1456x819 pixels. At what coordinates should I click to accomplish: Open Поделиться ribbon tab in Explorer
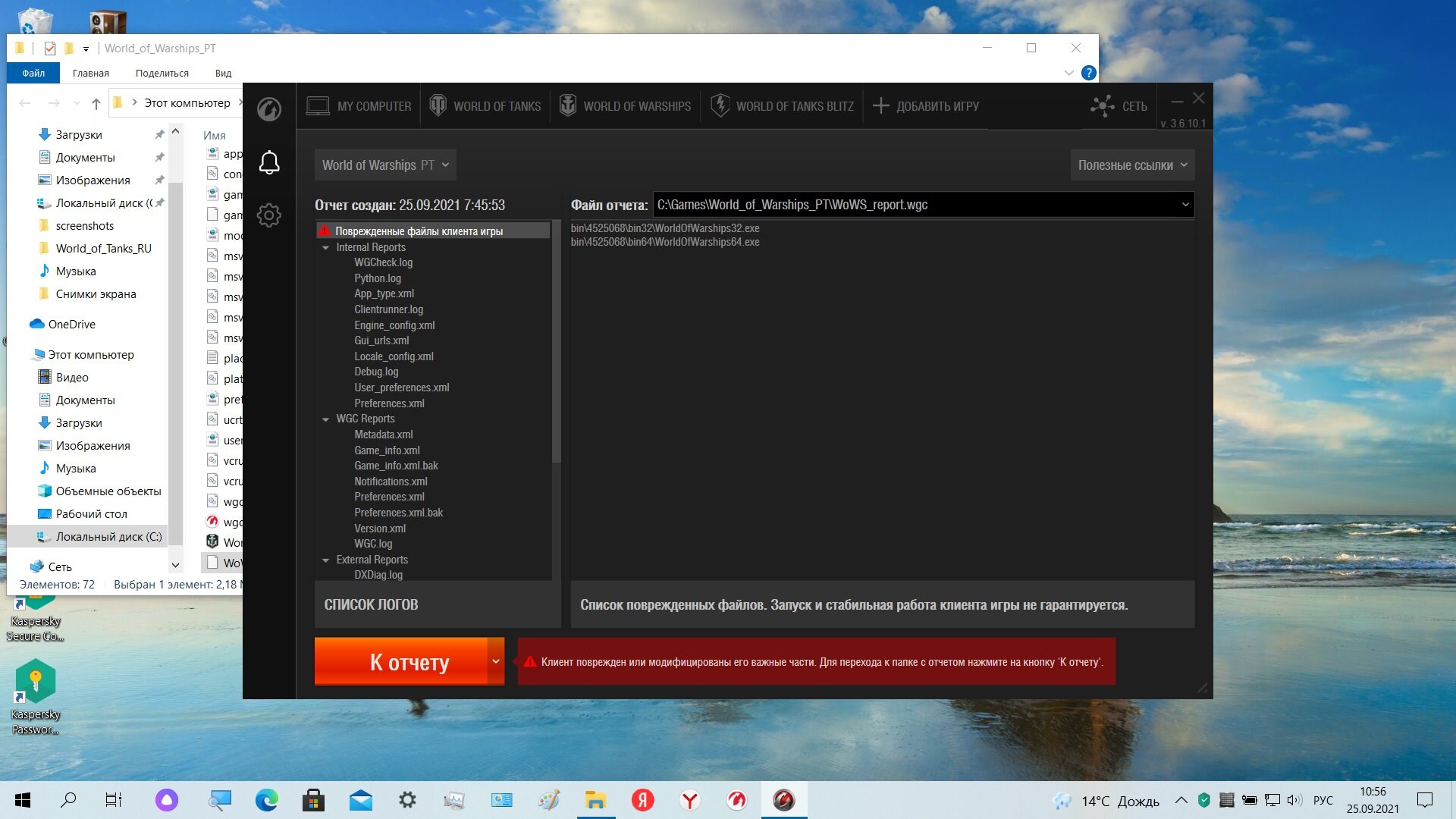(x=162, y=74)
